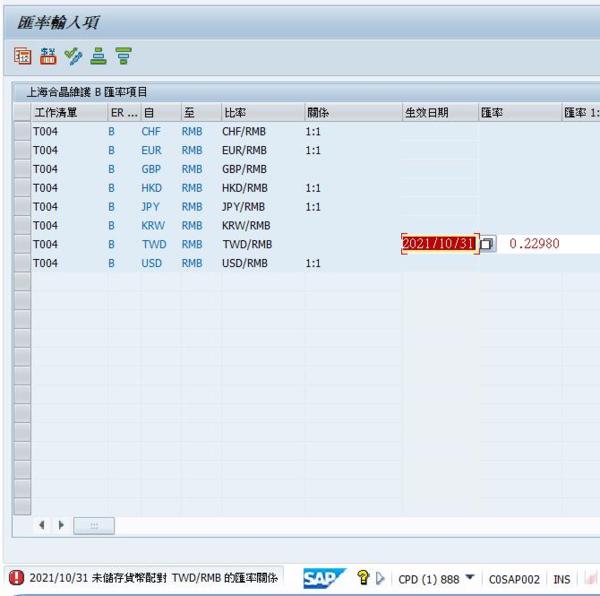The height and width of the screenshot is (596, 600).
Task: Click the sort ascending icon in the toolbar
Action: [x=98, y=57]
